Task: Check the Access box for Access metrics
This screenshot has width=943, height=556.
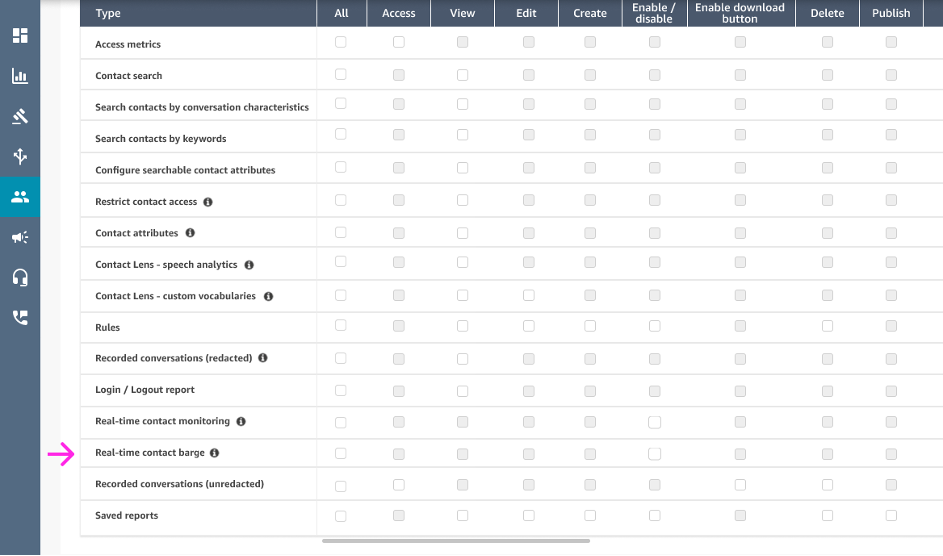Action: (399, 41)
